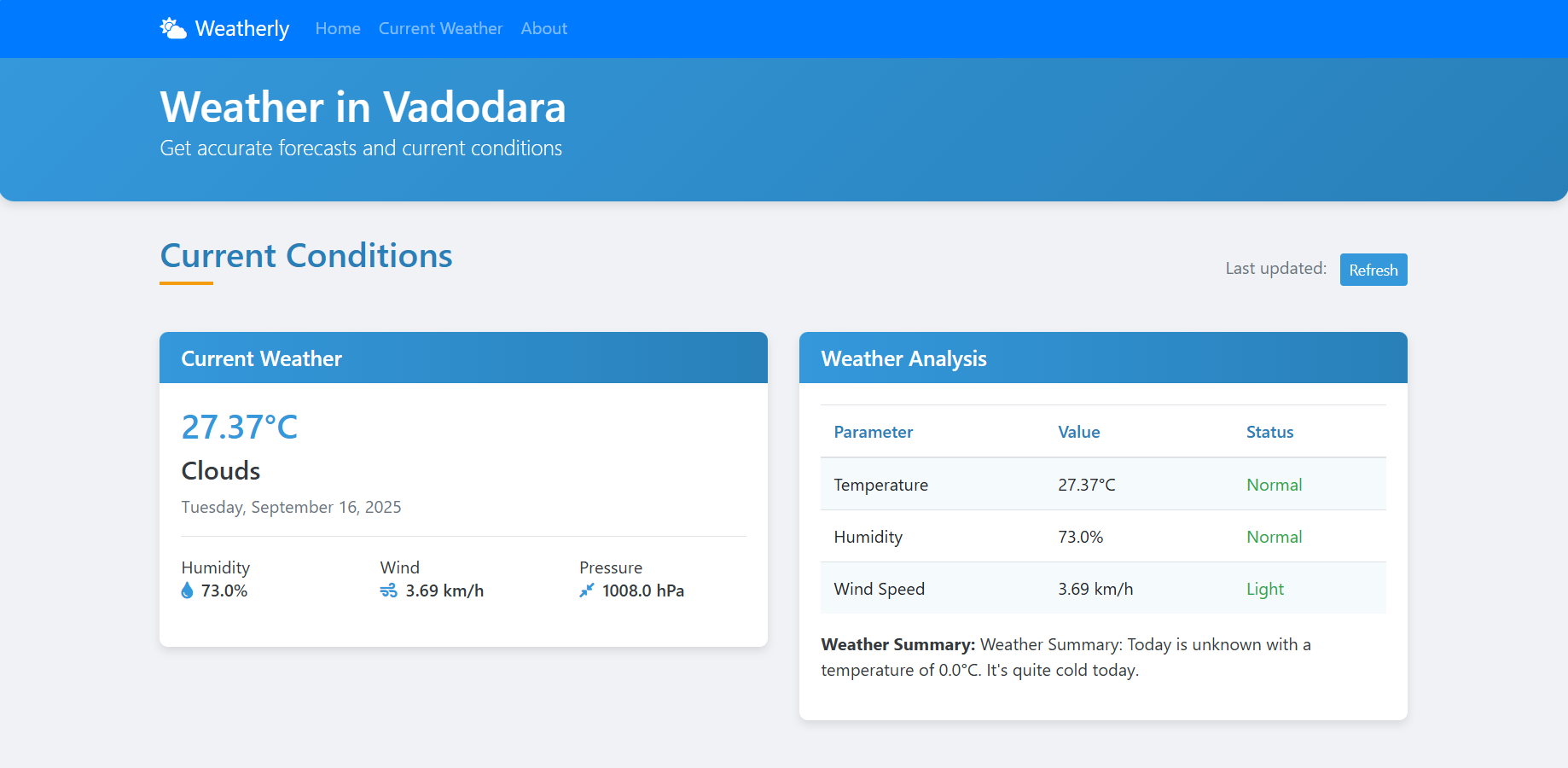
Task: Click the Current Weather card header
Action: coord(463,358)
